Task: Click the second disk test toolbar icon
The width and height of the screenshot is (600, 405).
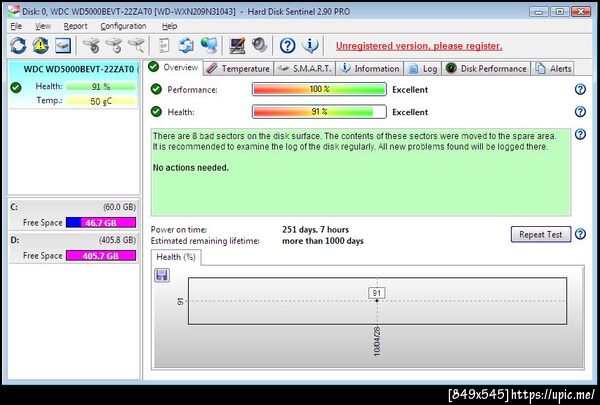Action: point(114,46)
